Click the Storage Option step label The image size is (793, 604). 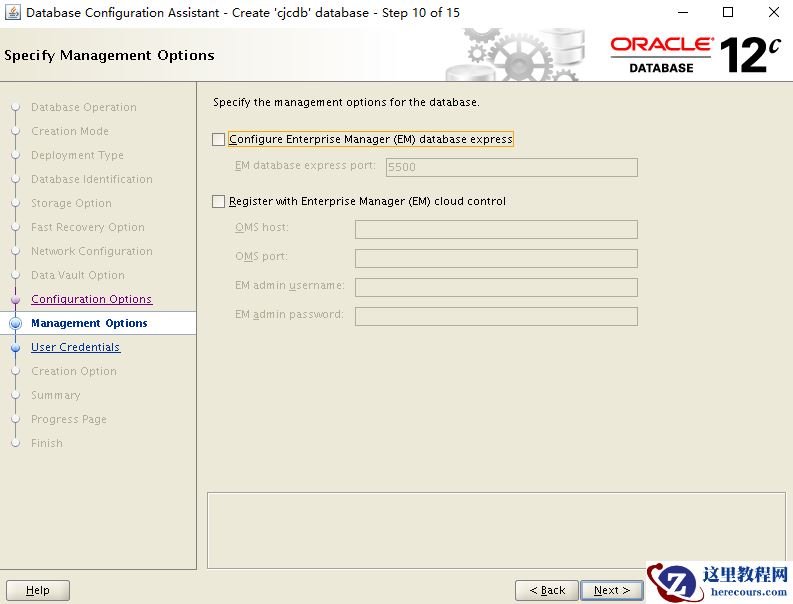tap(71, 203)
